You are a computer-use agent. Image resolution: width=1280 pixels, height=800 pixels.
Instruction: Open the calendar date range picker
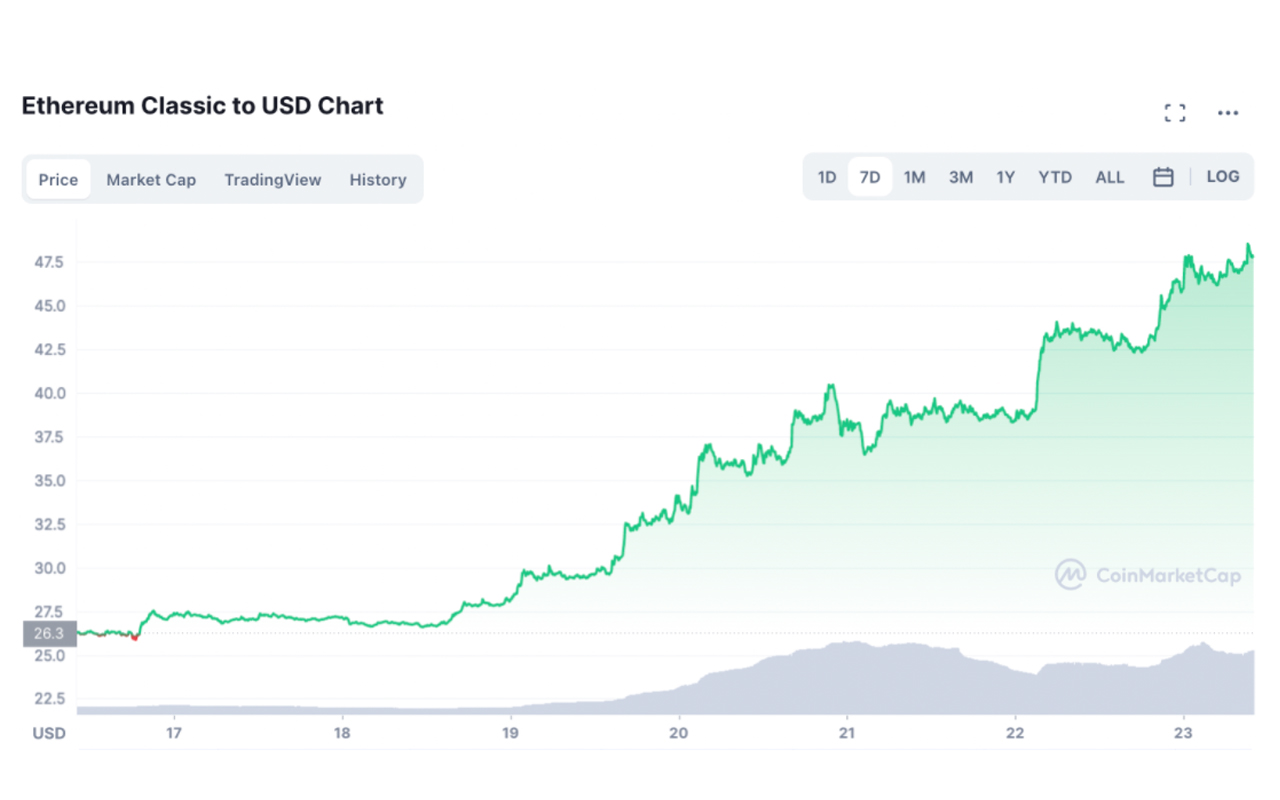click(1163, 177)
